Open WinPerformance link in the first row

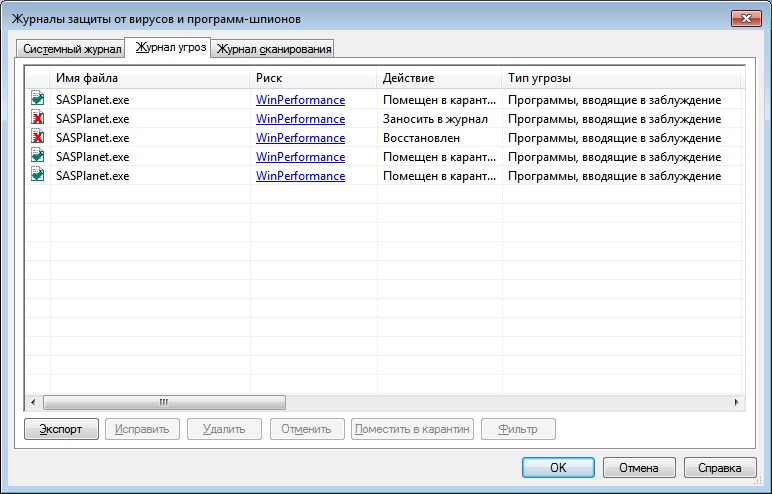click(x=300, y=100)
